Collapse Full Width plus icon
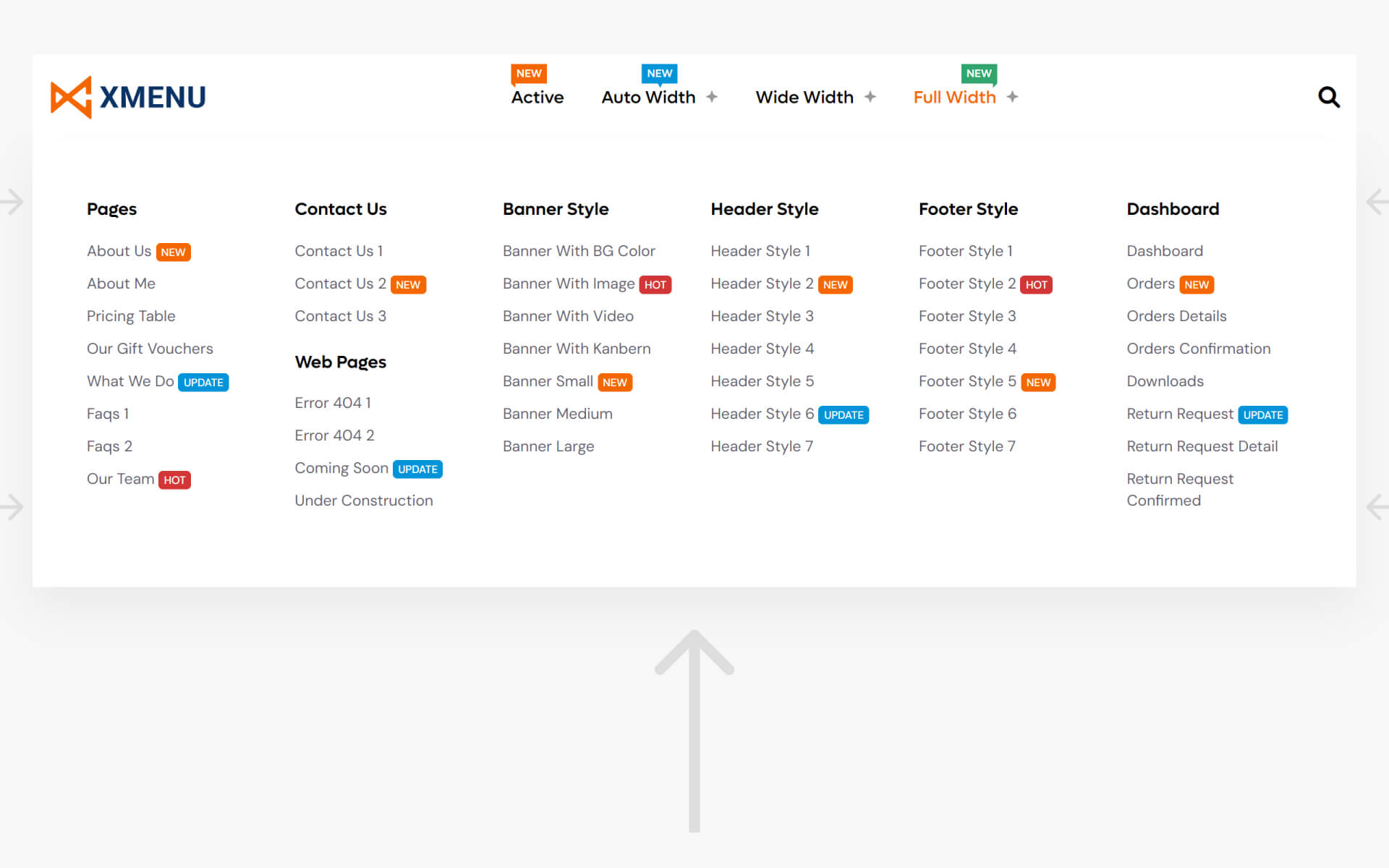Screen dimensions: 1389x868 point(1012,97)
